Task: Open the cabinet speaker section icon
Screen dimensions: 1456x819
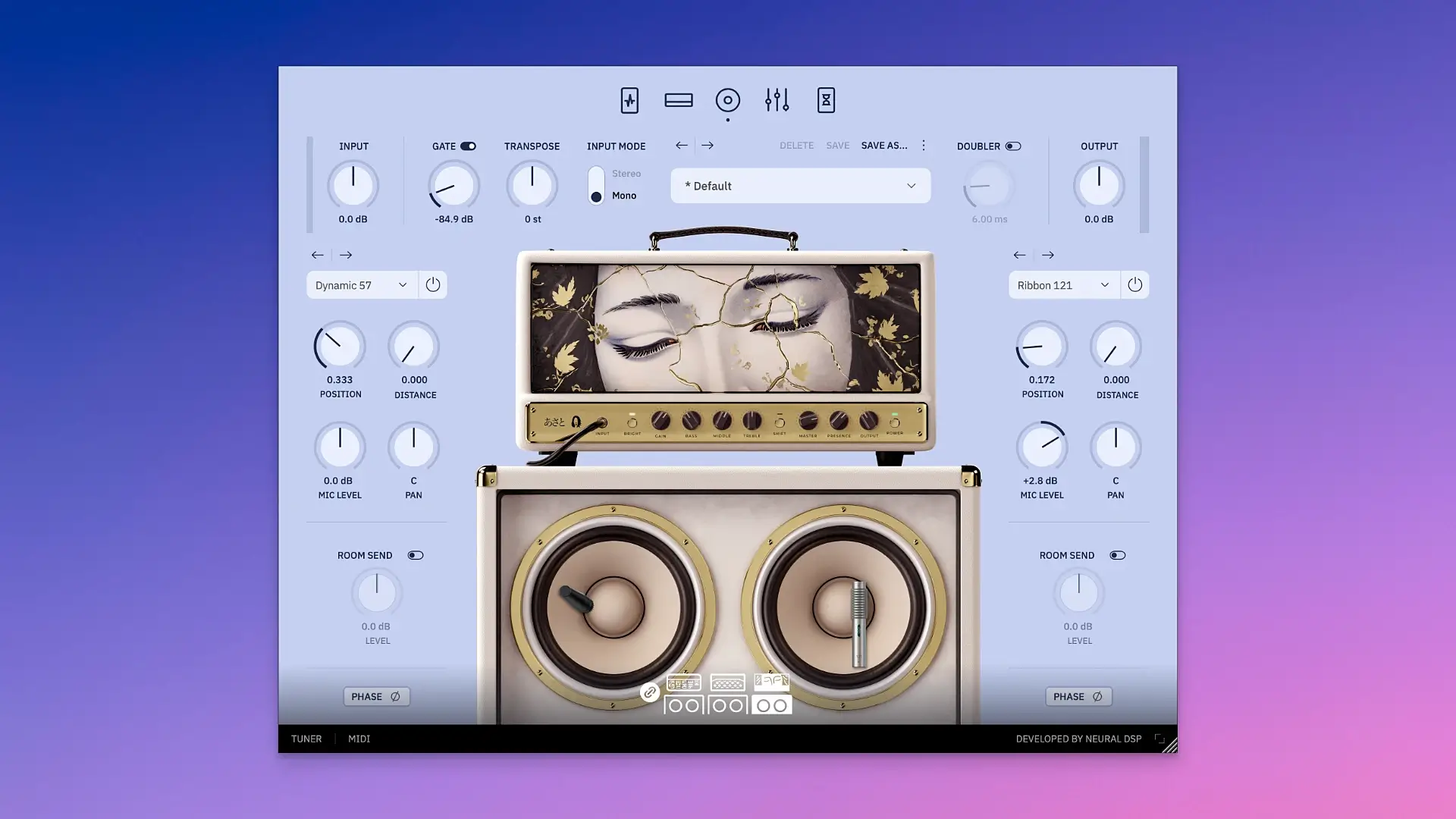Action: tap(728, 100)
